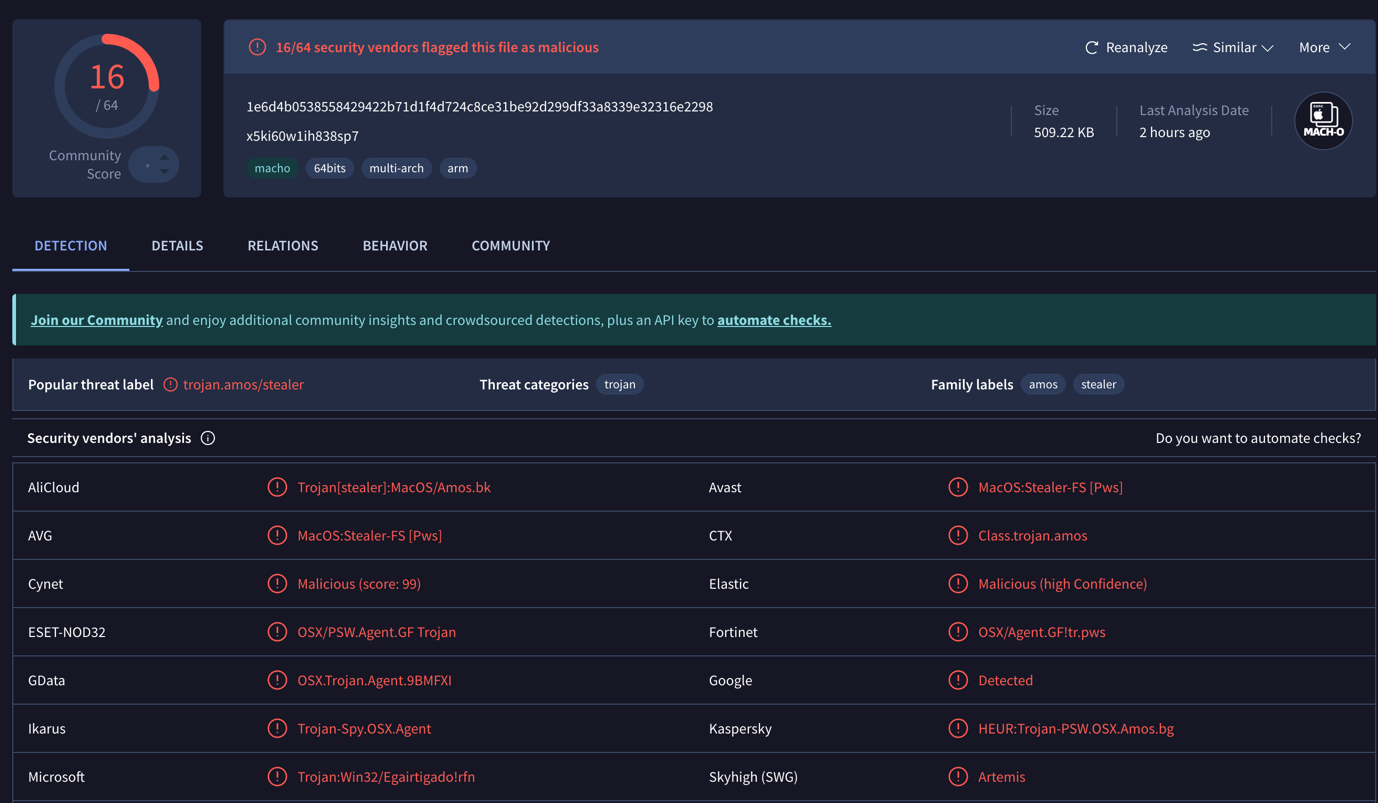Viewport: 1378px width, 803px height.
Task: Click the trojan.amos/stealer threat label
Action: (244, 384)
